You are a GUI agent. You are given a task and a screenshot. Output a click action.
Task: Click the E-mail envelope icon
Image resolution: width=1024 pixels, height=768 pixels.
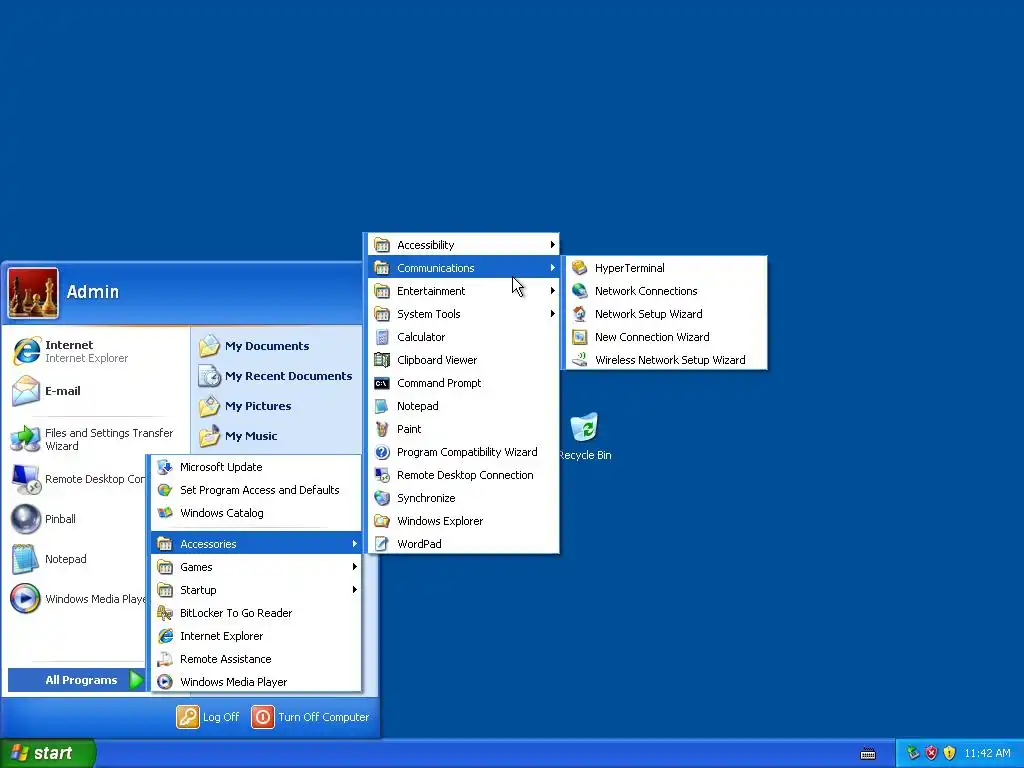(x=26, y=391)
